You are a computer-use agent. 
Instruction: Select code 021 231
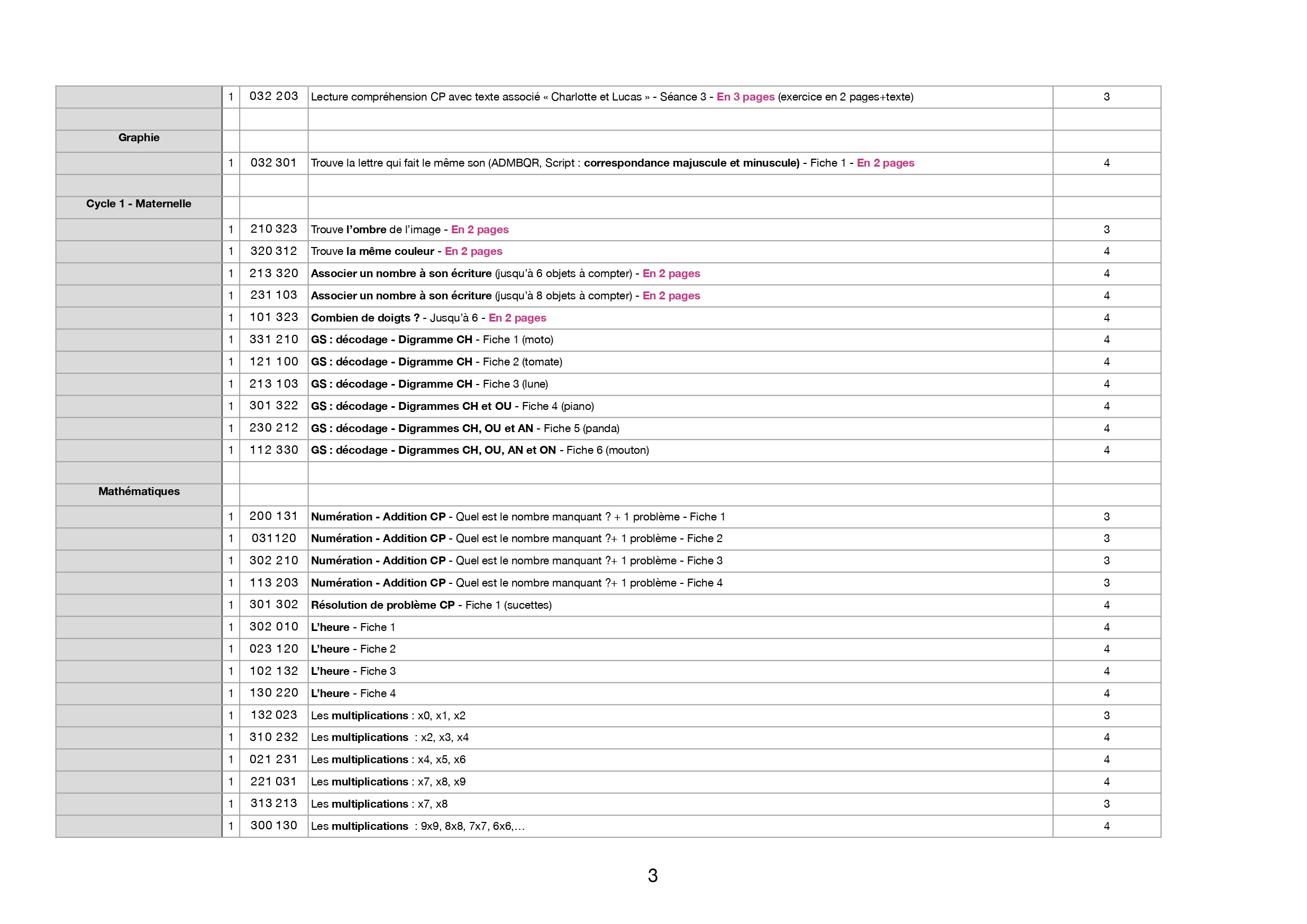[x=274, y=759]
